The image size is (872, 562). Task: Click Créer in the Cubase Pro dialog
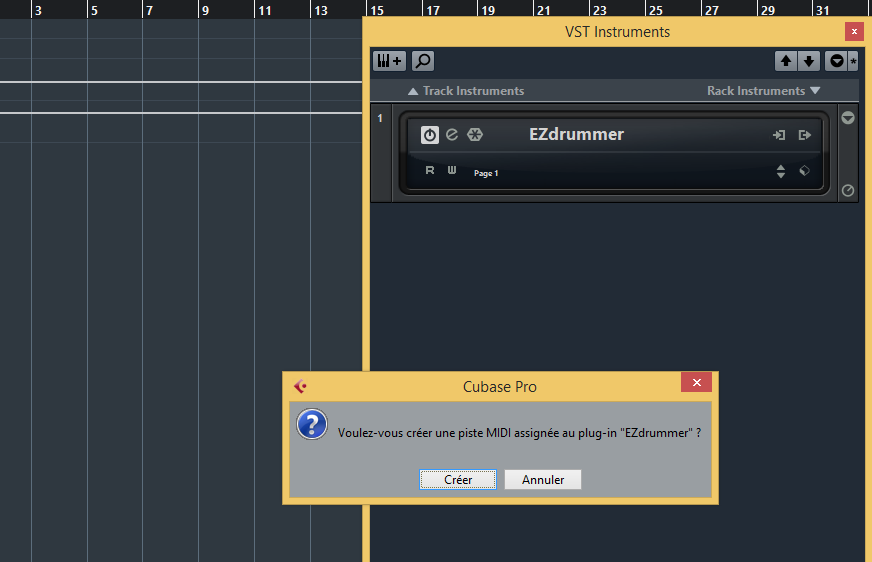click(x=458, y=480)
